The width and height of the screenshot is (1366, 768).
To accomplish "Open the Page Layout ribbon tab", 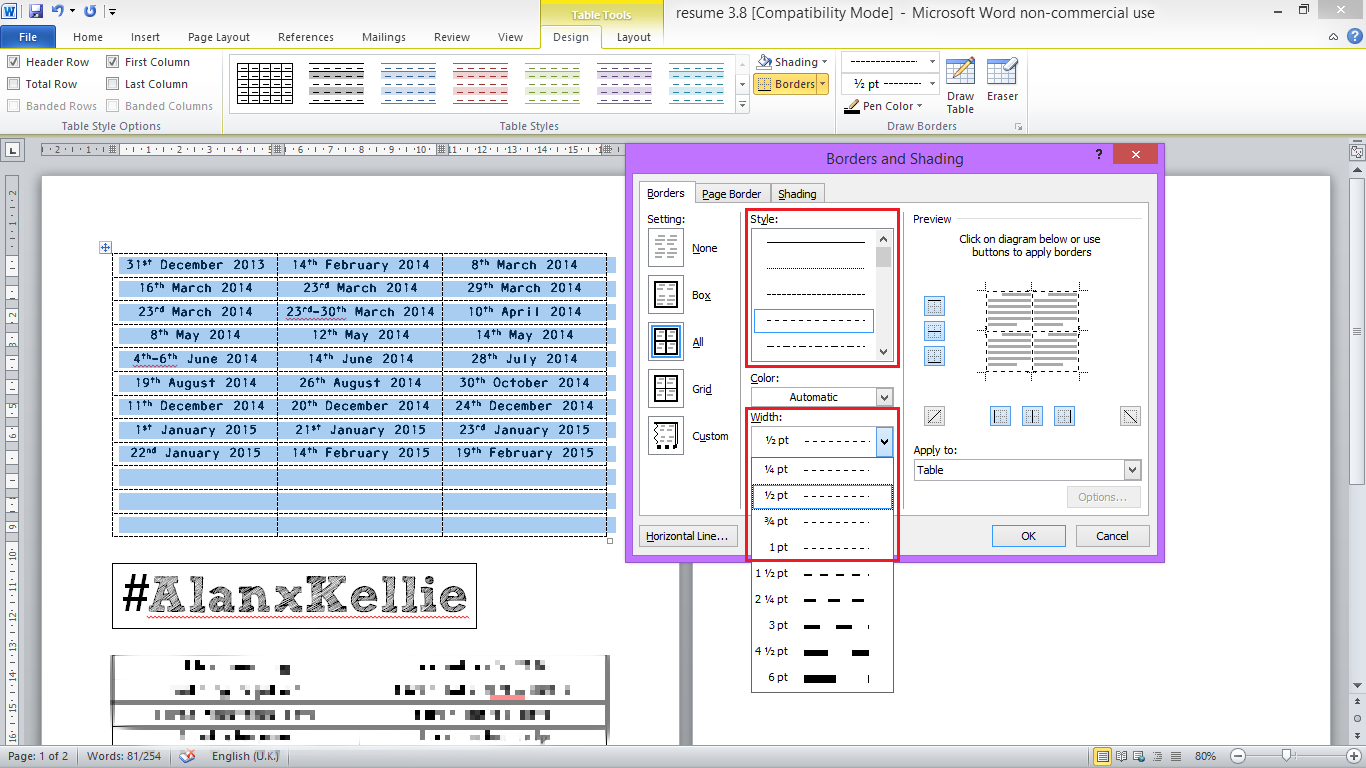I will pyautogui.click(x=219, y=37).
